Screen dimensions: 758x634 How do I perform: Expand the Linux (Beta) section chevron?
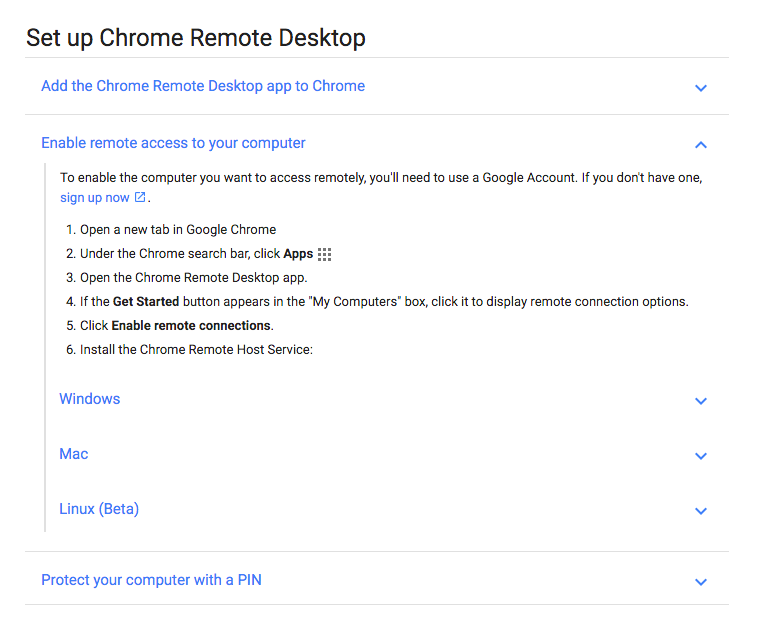[700, 511]
